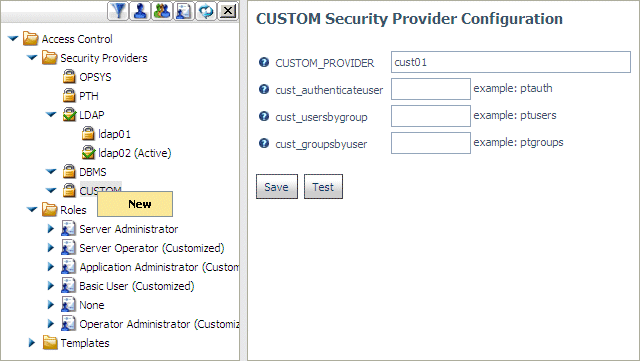Select the Basic User (Customized) role
The image size is (642, 361).
pos(137,286)
